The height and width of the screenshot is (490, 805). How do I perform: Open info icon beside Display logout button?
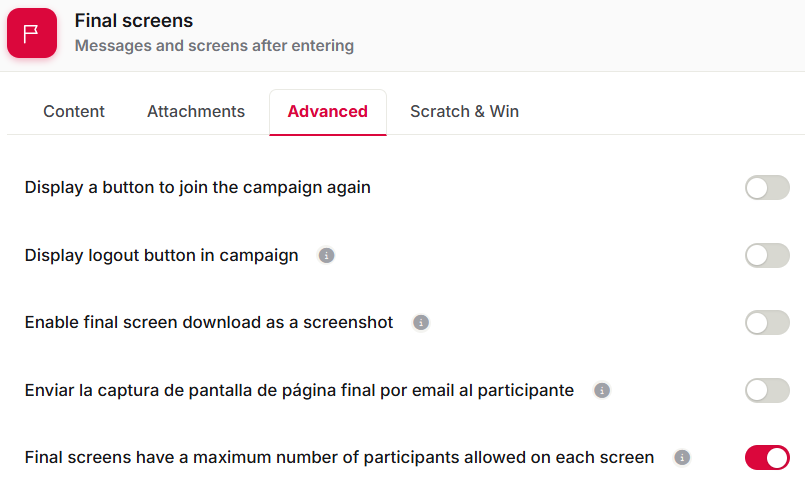pyautogui.click(x=326, y=255)
